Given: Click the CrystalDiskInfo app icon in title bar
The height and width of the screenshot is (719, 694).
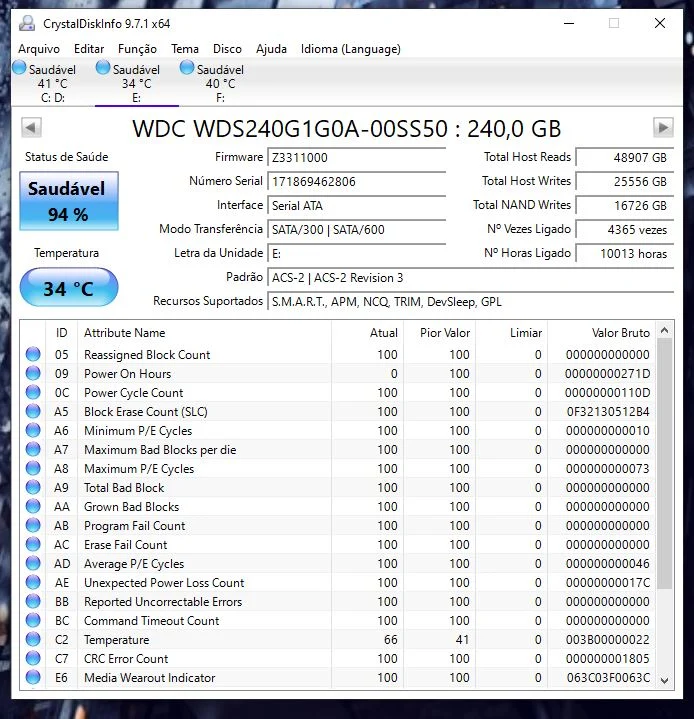Looking at the screenshot, I should coord(27,23).
